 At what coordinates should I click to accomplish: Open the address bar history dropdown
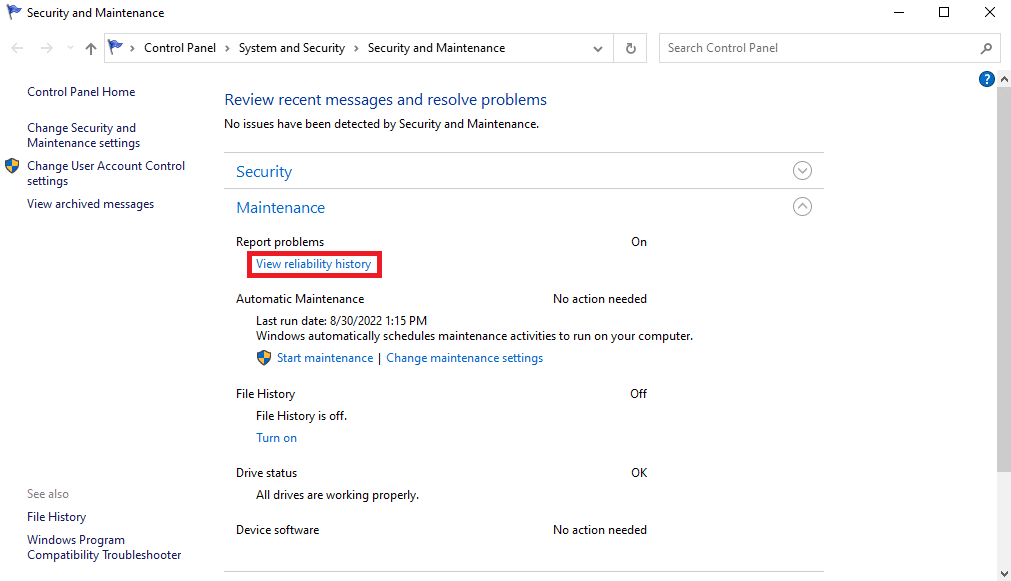598,47
